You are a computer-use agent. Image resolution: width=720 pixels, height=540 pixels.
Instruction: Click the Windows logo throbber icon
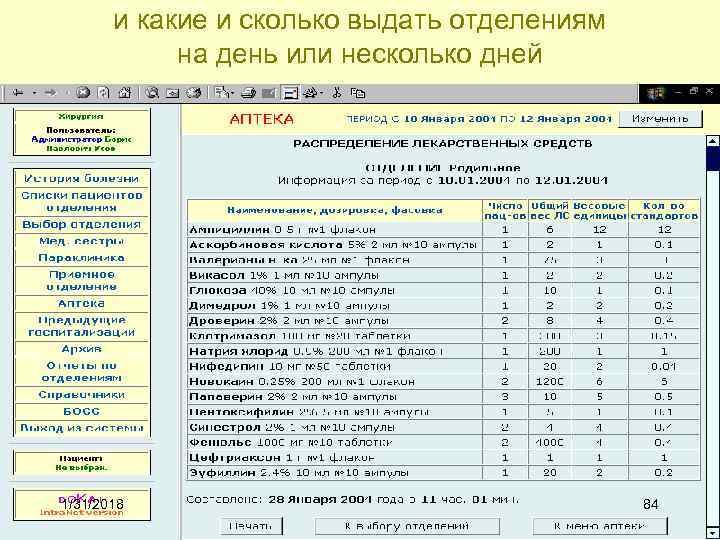(656, 93)
